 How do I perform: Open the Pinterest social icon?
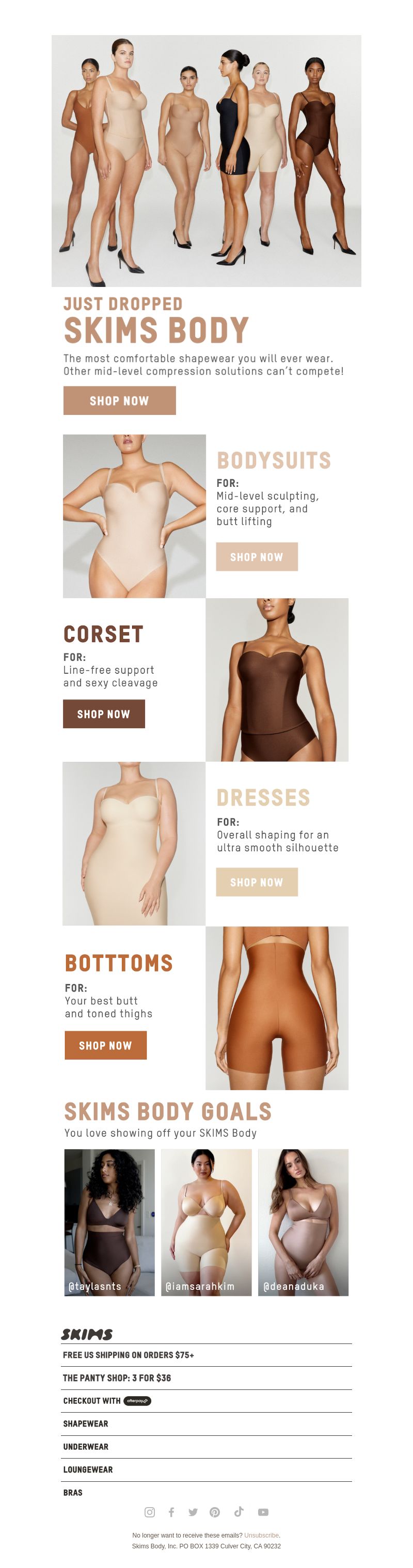[215, 1512]
